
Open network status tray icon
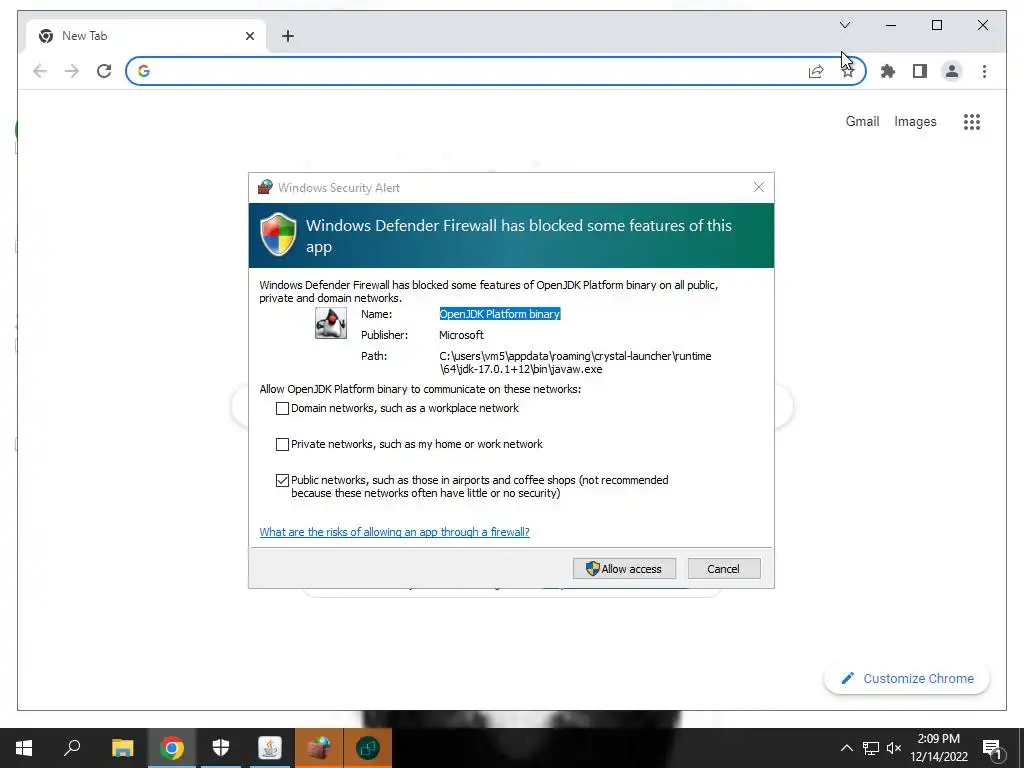click(871, 748)
